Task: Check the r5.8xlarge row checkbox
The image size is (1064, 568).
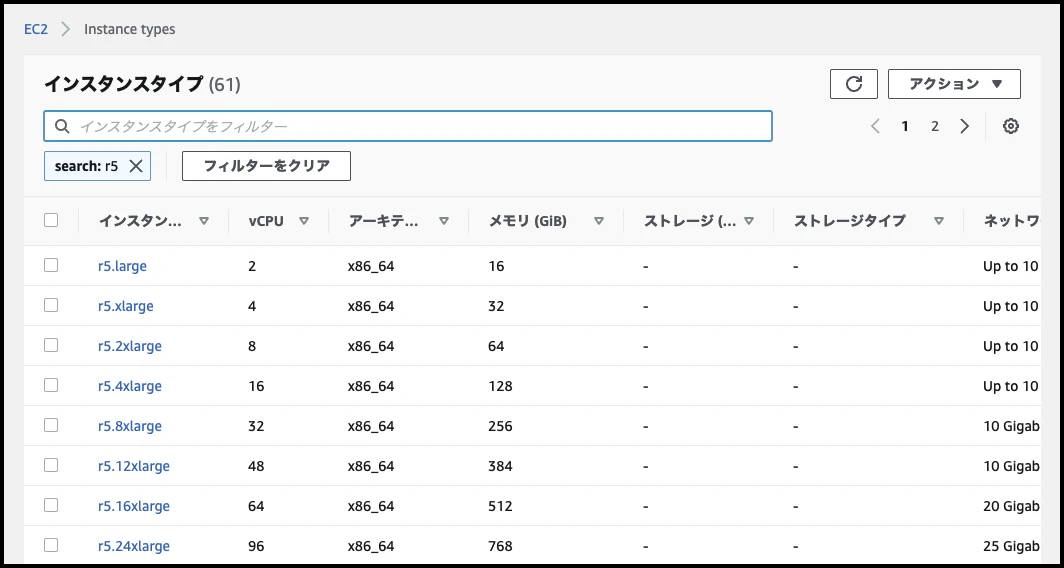Action: click(51, 425)
